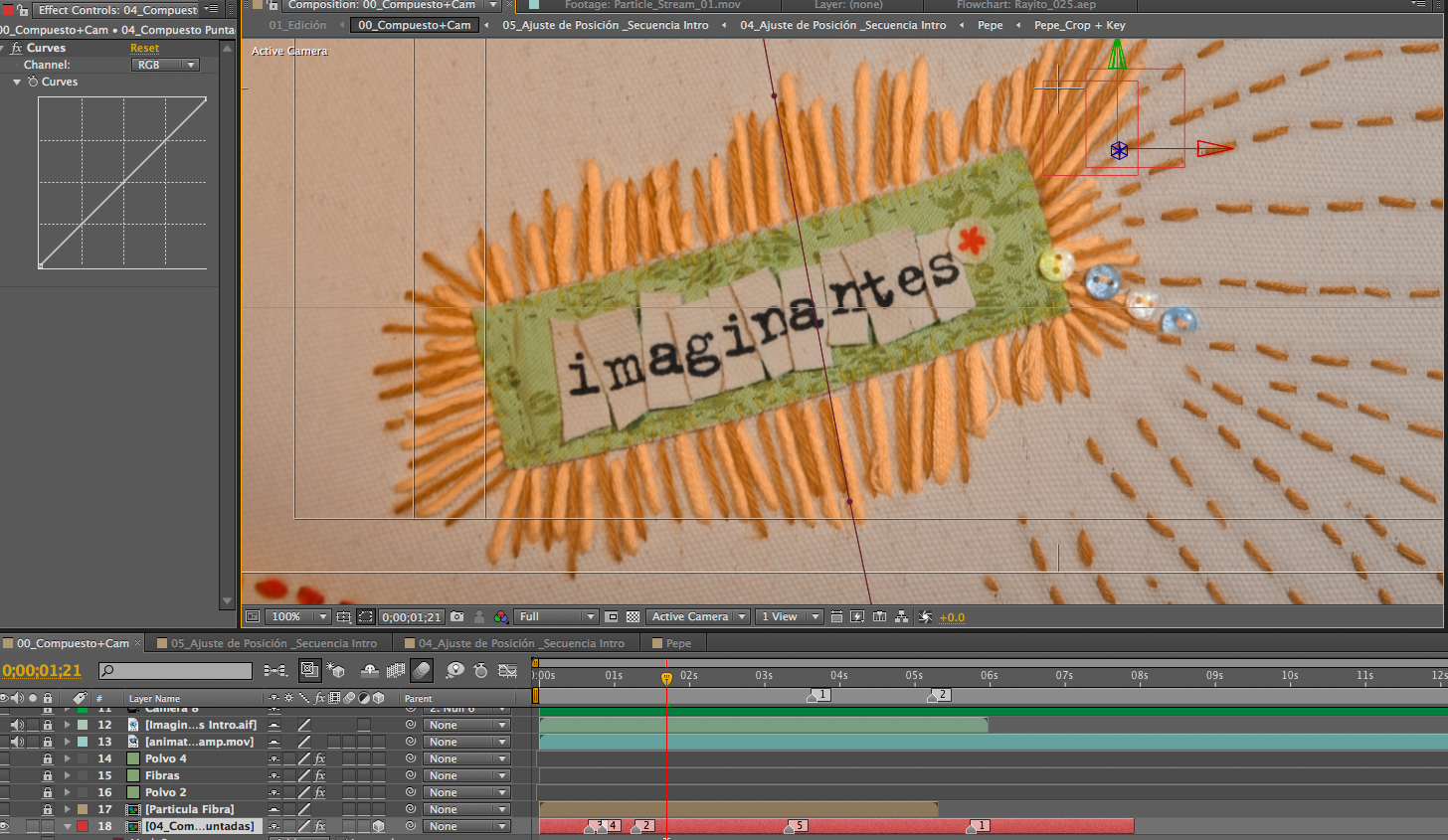Screen dimensions: 1448x840
Task: Mute audio of layer 13 animat...amp.mov
Action: 16,742
